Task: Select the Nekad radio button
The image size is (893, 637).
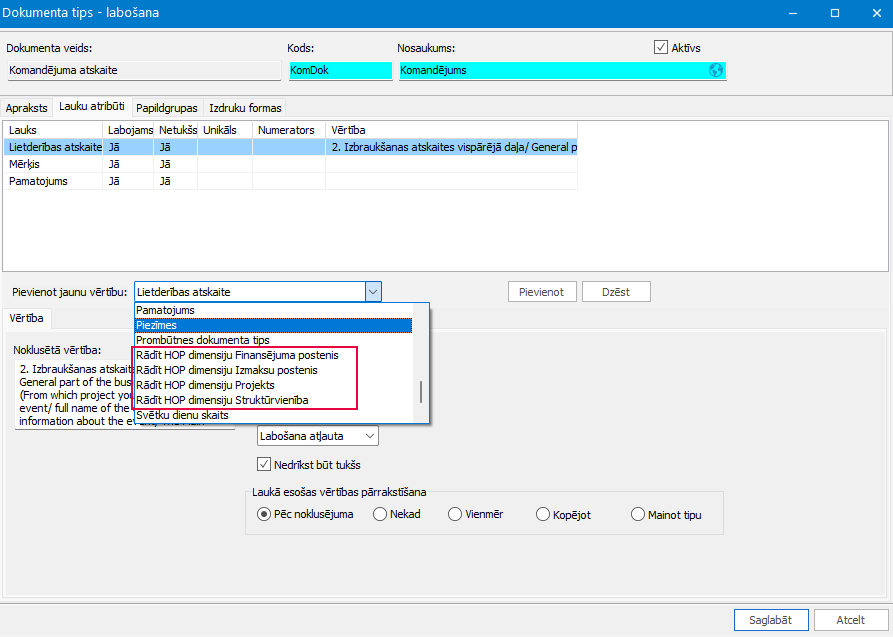Action: (380, 514)
